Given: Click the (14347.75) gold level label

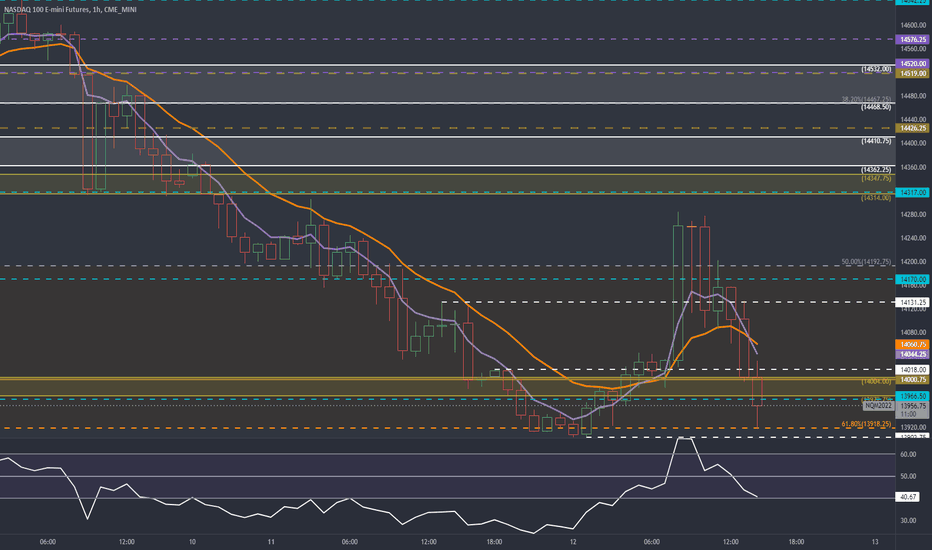Looking at the screenshot, I should pos(876,178).
